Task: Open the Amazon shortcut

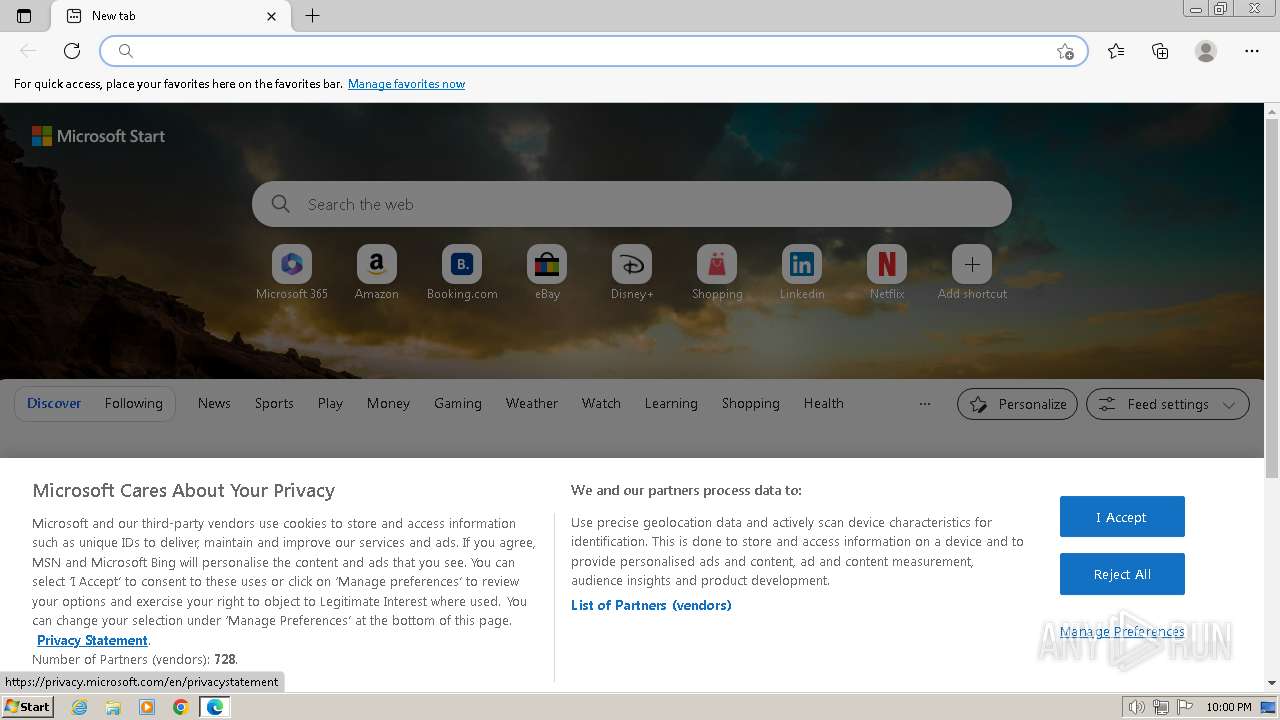Action: [377, 273]
